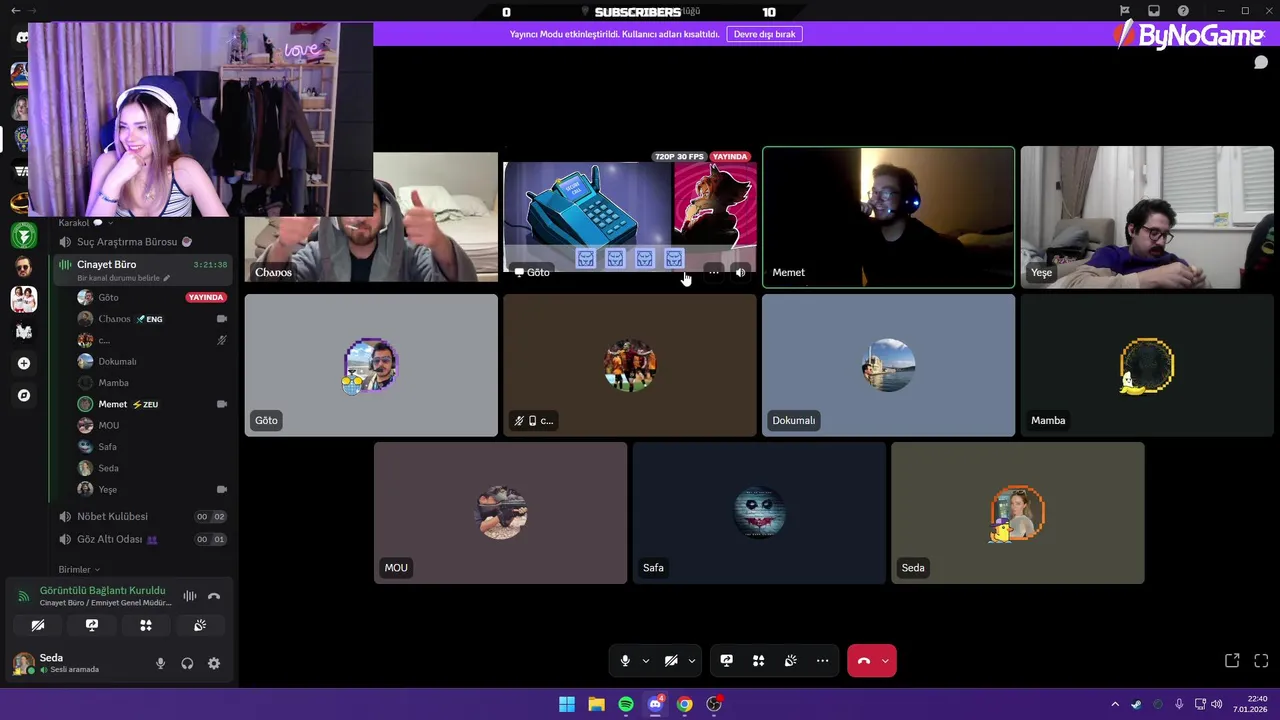Click Görüntülü Bağlantı Kuruldu connection status
This screenshot has width=1280, height=720.
point(102,591)
